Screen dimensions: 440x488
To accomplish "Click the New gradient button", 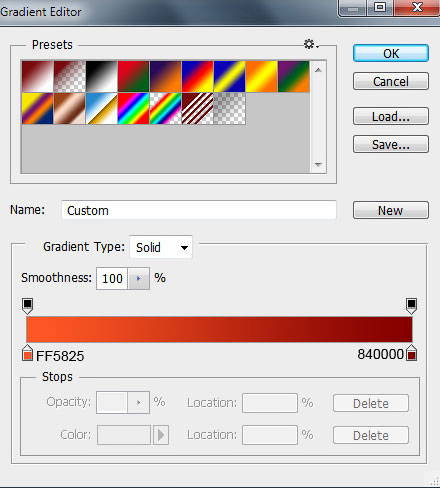I will (x=391, y=210).
